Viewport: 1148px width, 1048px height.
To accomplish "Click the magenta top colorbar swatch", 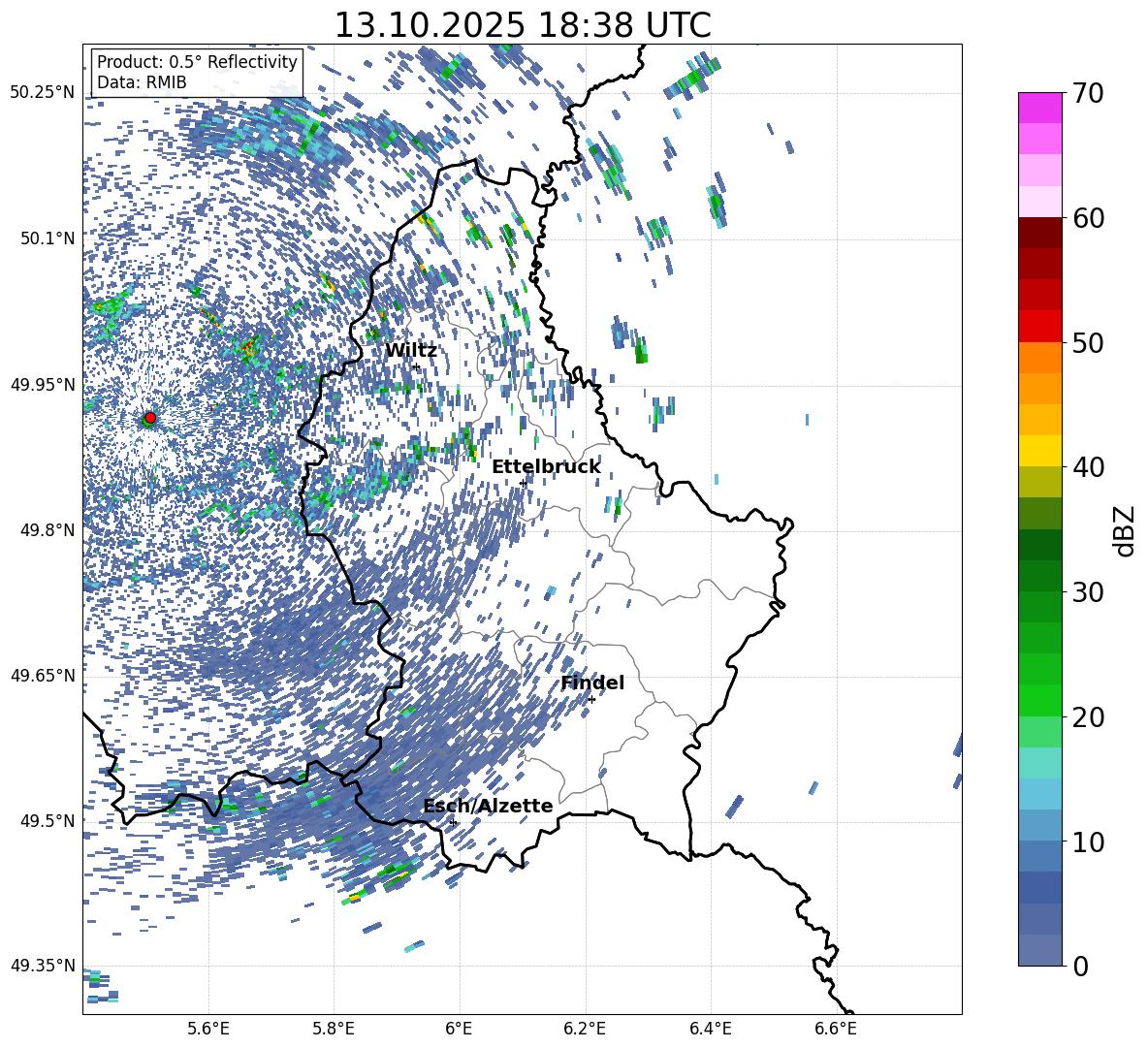I will coord(1040,108).
